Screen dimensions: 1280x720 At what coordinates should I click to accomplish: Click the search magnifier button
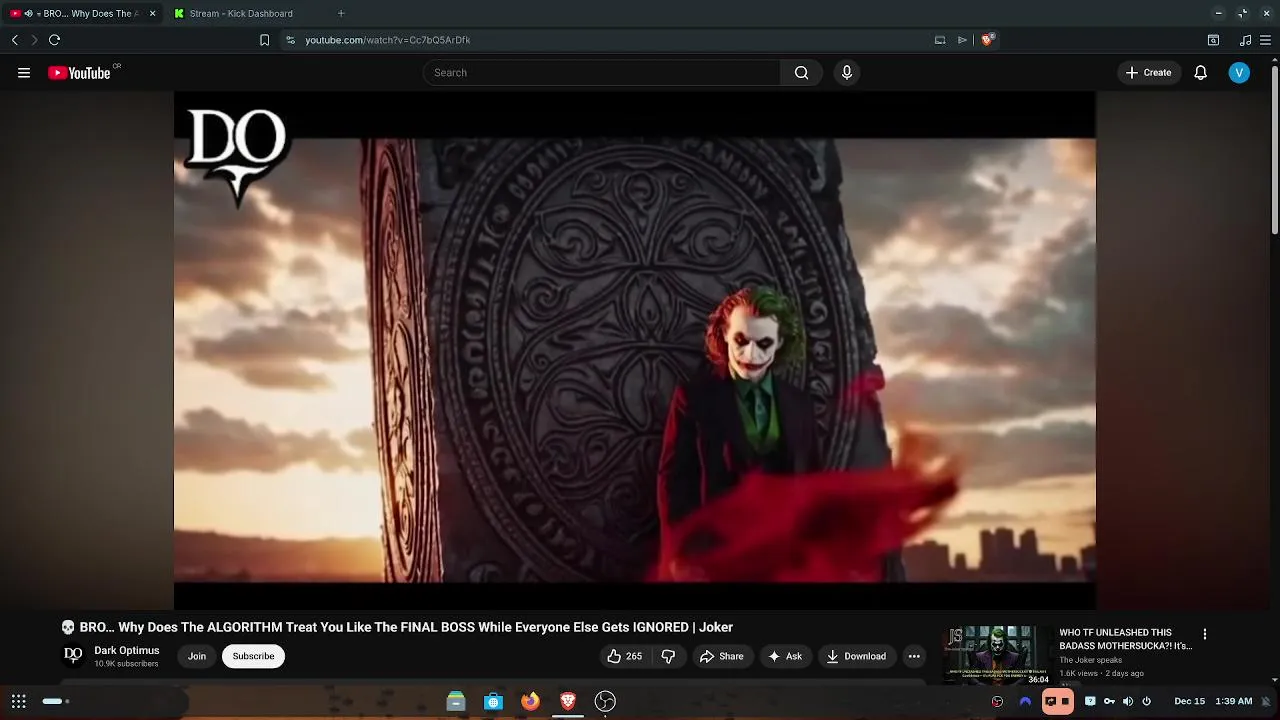pos(801,73)
